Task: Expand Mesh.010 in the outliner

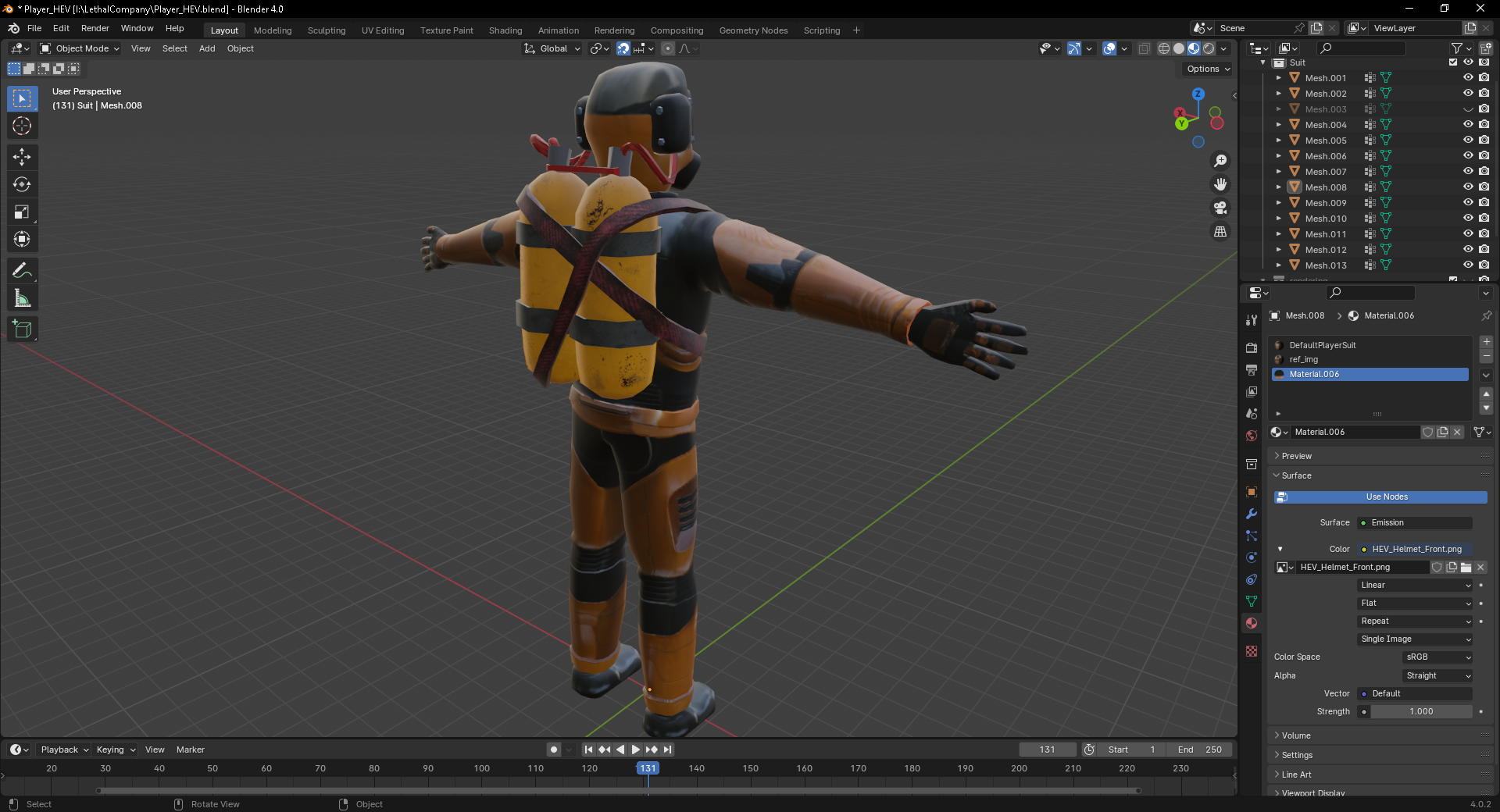Action: tap(1279, 219)
